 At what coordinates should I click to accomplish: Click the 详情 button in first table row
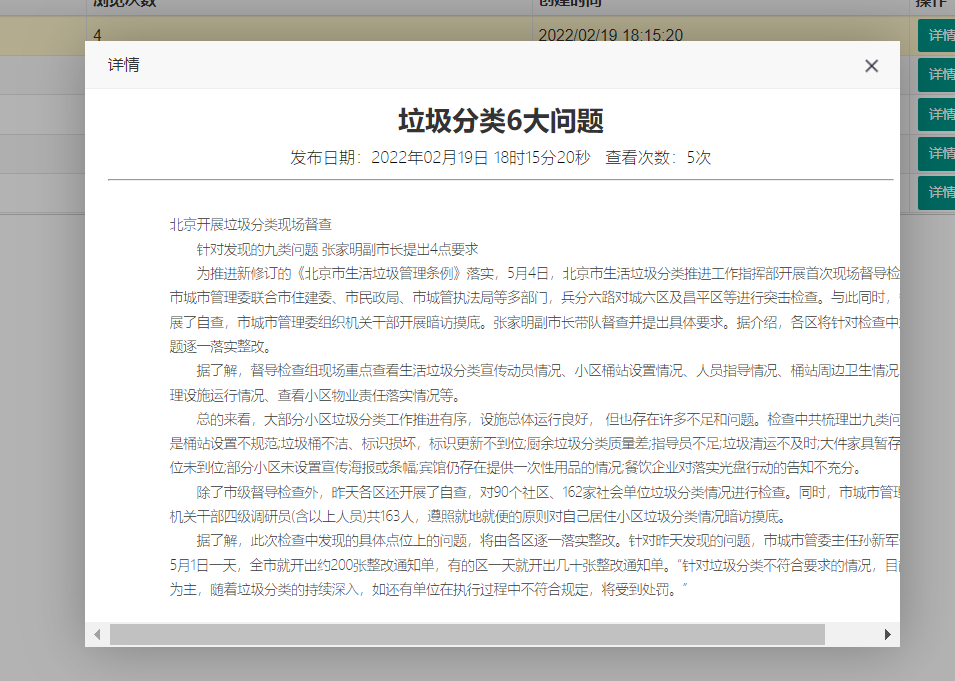[938, 35]
